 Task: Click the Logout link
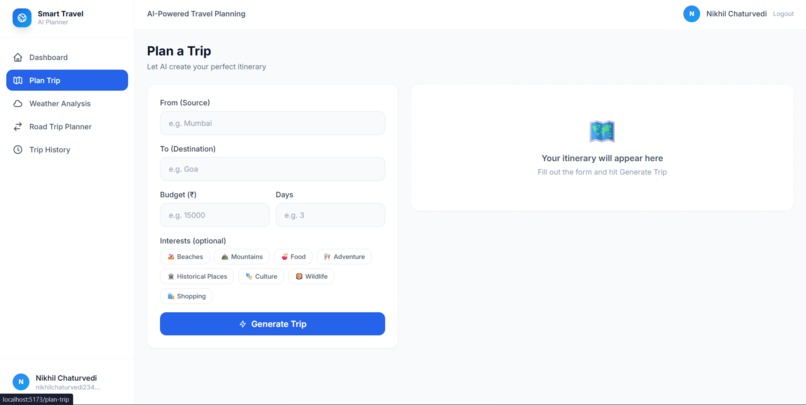(783, 14)
